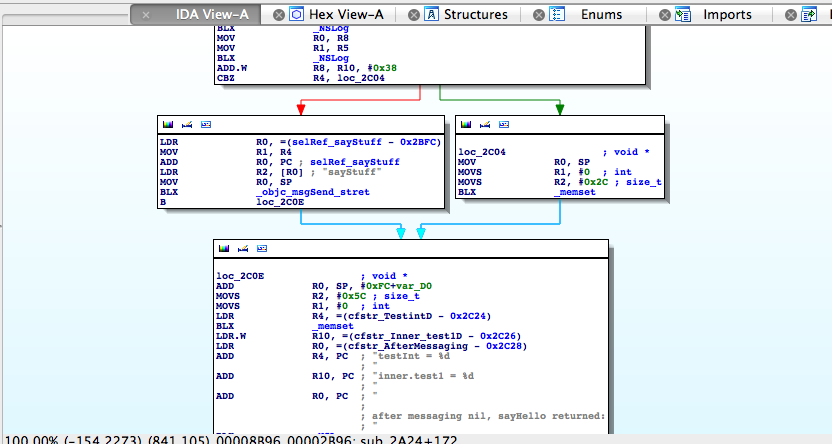Close the Structures tab
The width and height of the screenshot is (832, 444).
click(x=414, y=15)
